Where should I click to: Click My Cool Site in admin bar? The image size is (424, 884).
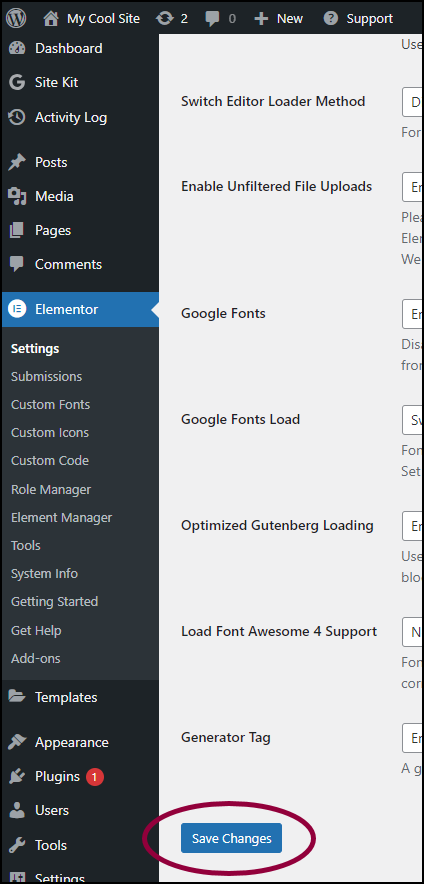tap(103, 19)
